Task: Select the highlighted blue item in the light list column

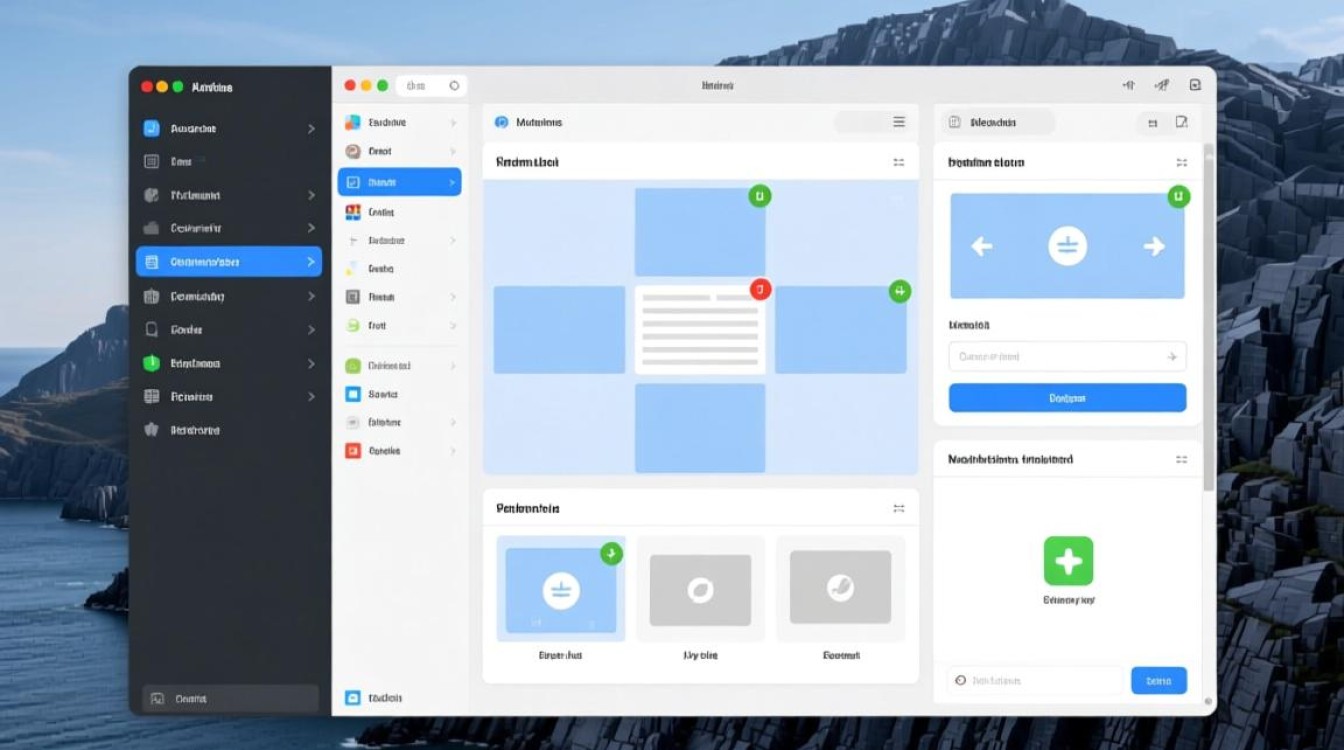Action: pos(399,182)
